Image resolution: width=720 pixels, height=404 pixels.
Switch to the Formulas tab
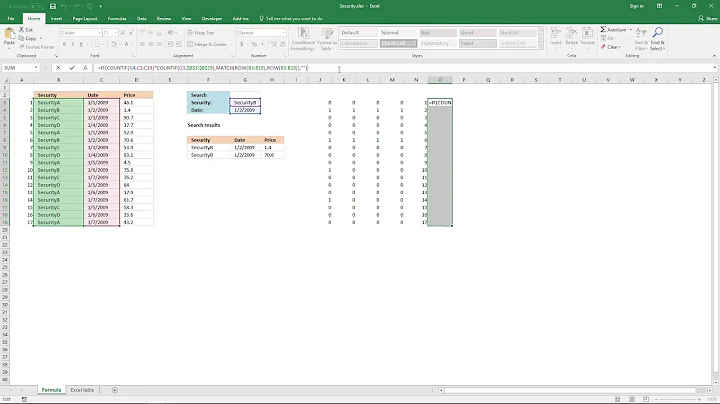(x=117, y=19)
